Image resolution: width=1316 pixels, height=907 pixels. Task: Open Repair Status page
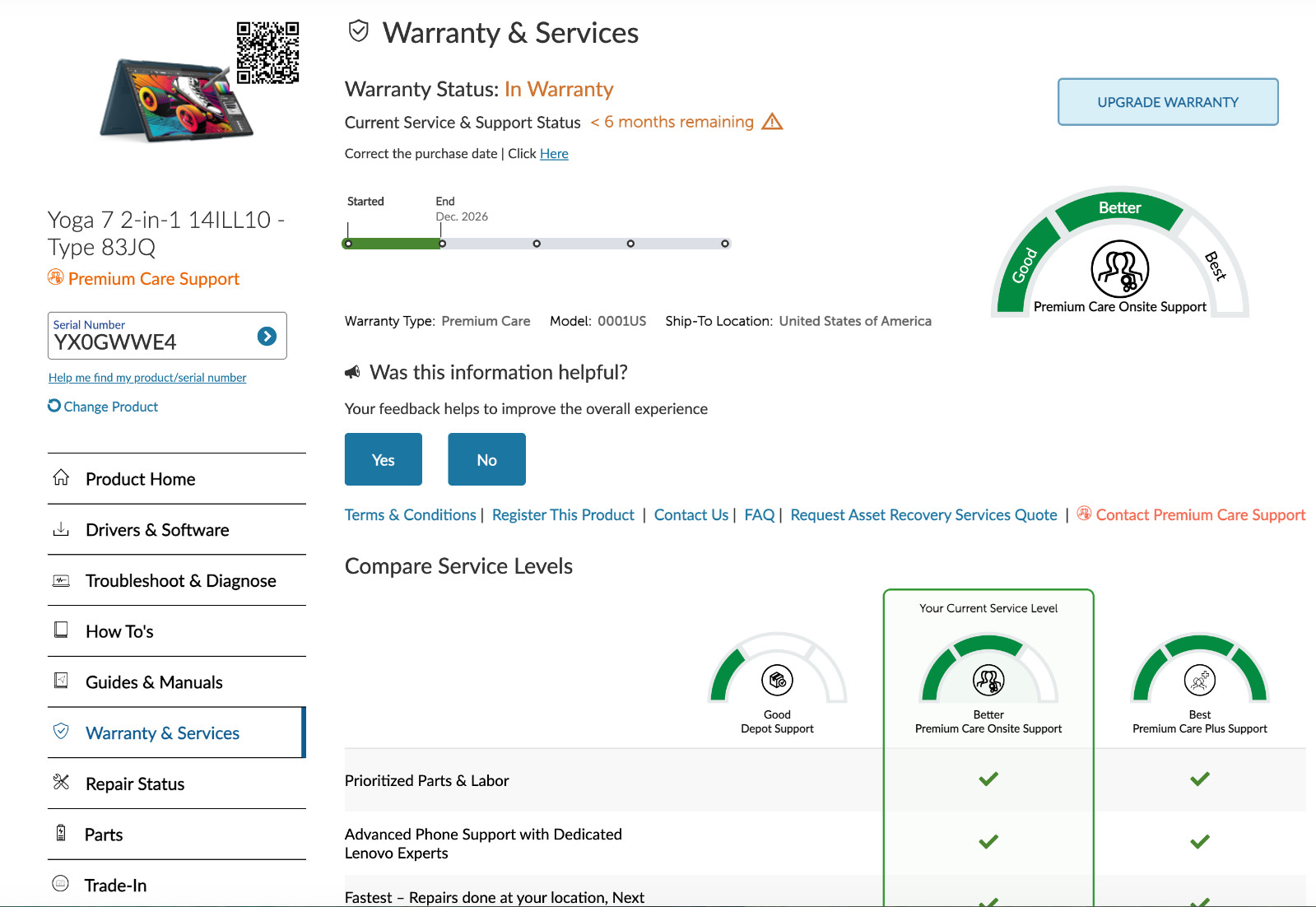coord(177,784)
